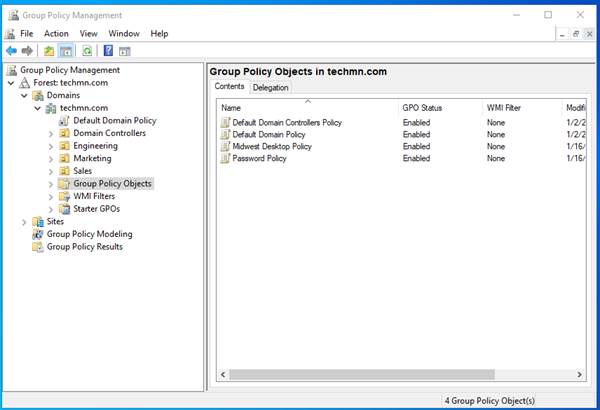
Task: Click the WMI Filters folder icon
Action: tap(64, 196)
